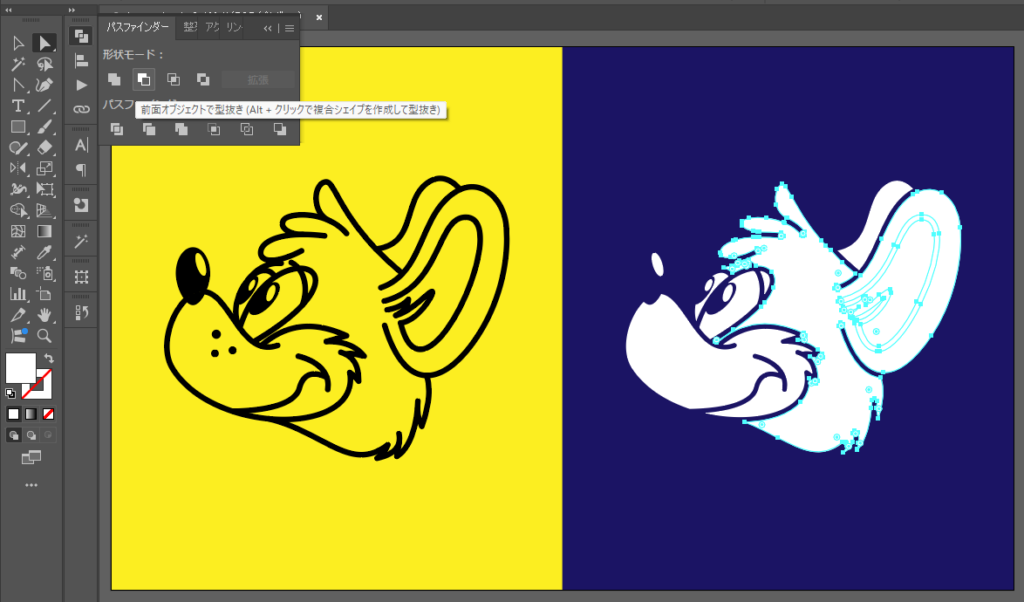This screenshot has width=1024, height=602.
Task: Enable Draw Normal mode
Action: pyautogui.click(x=14, y=435)
